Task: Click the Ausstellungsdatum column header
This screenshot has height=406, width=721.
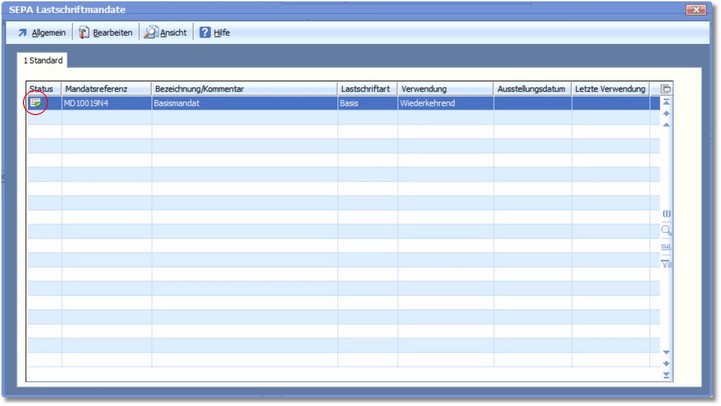Action: click(x=532, y=89)
